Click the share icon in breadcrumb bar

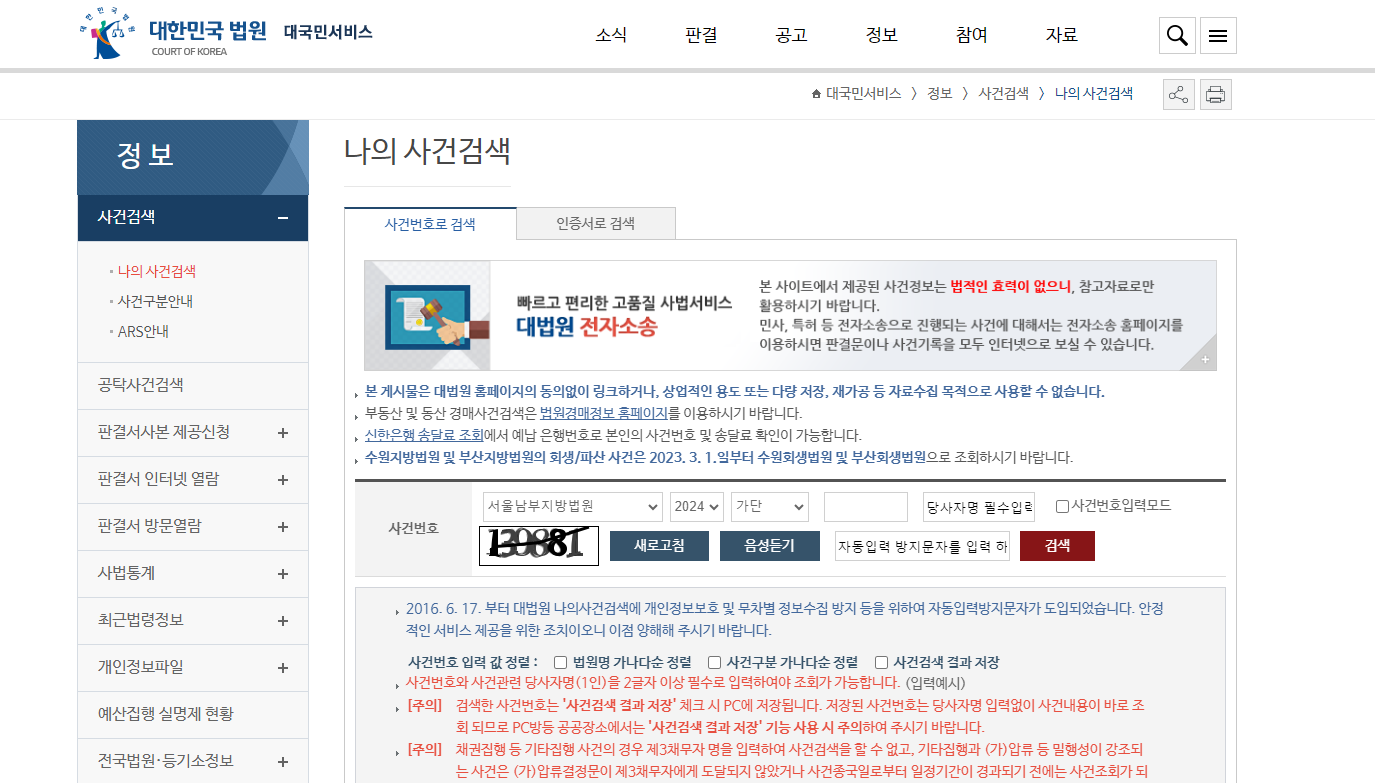1179,95
